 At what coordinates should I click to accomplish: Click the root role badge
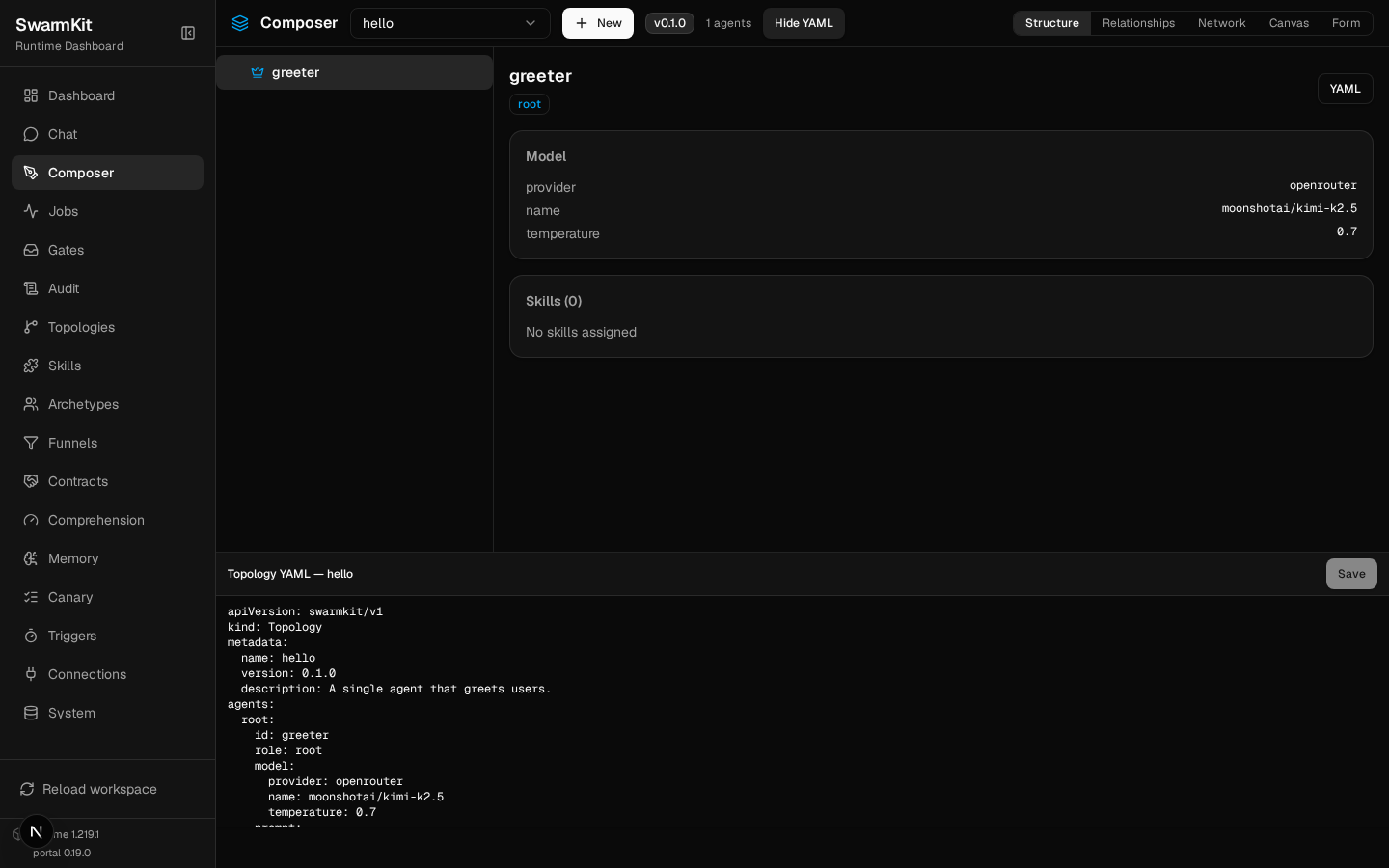(530, 104)
